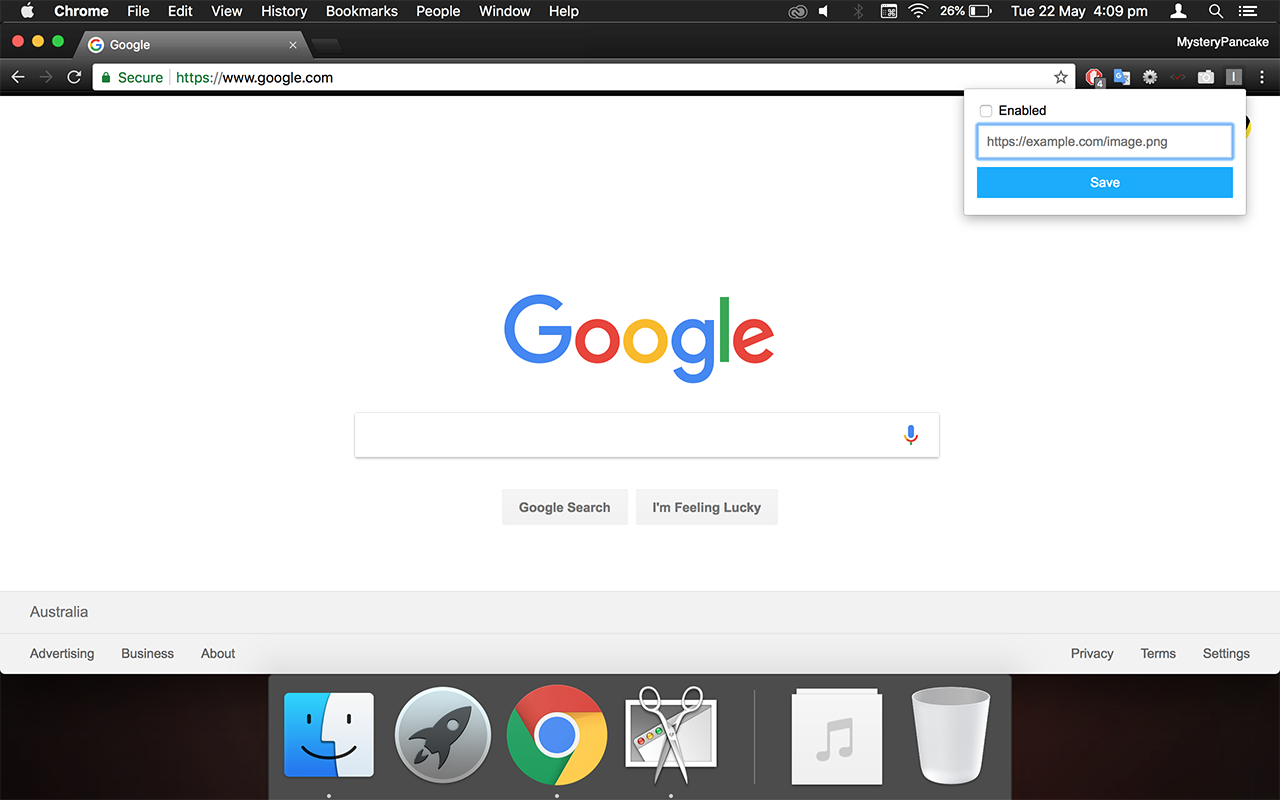Select the Google tab
1280x800 pixels.
coord(190,45)
